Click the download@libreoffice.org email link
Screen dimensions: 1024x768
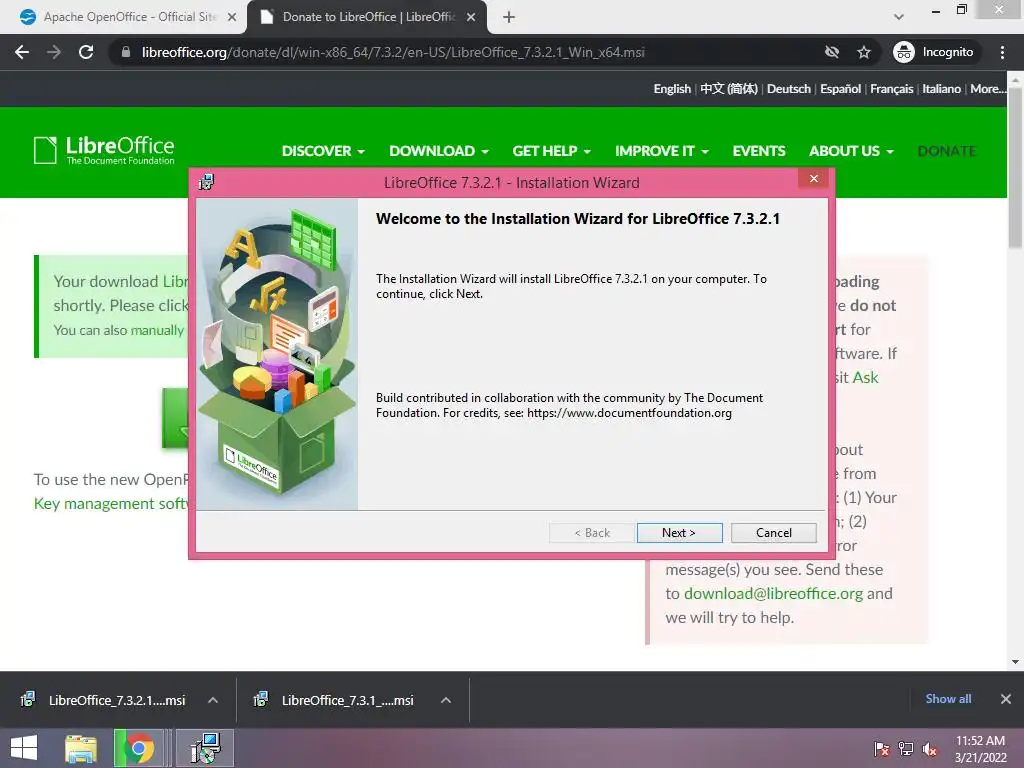tap(773, 594)
